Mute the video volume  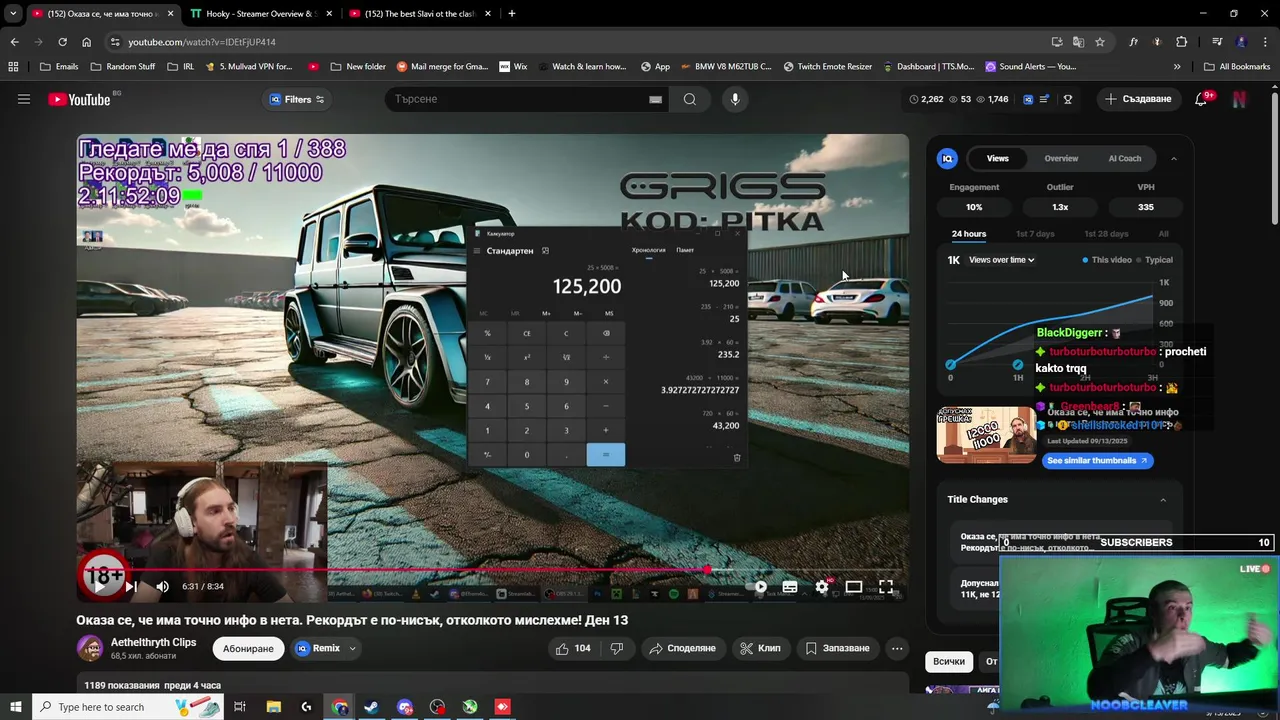(x=162, y=587)
